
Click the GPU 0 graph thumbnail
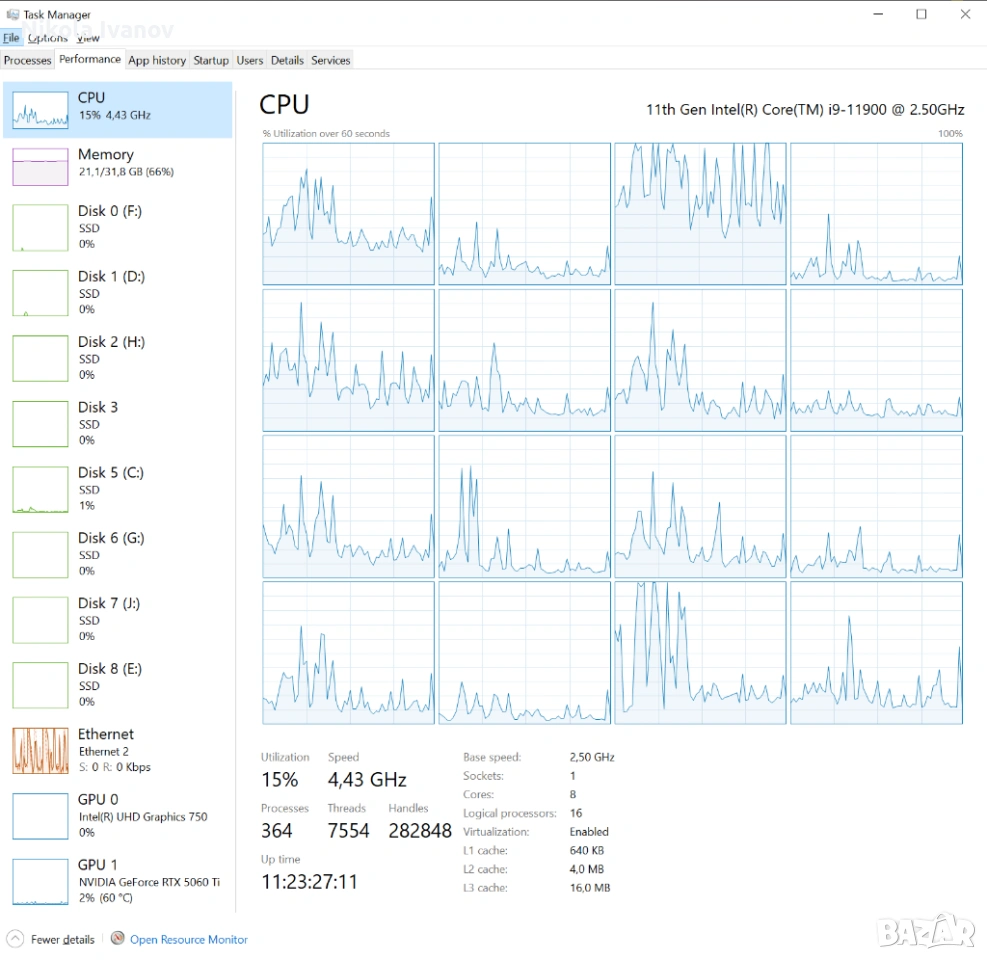40,816
